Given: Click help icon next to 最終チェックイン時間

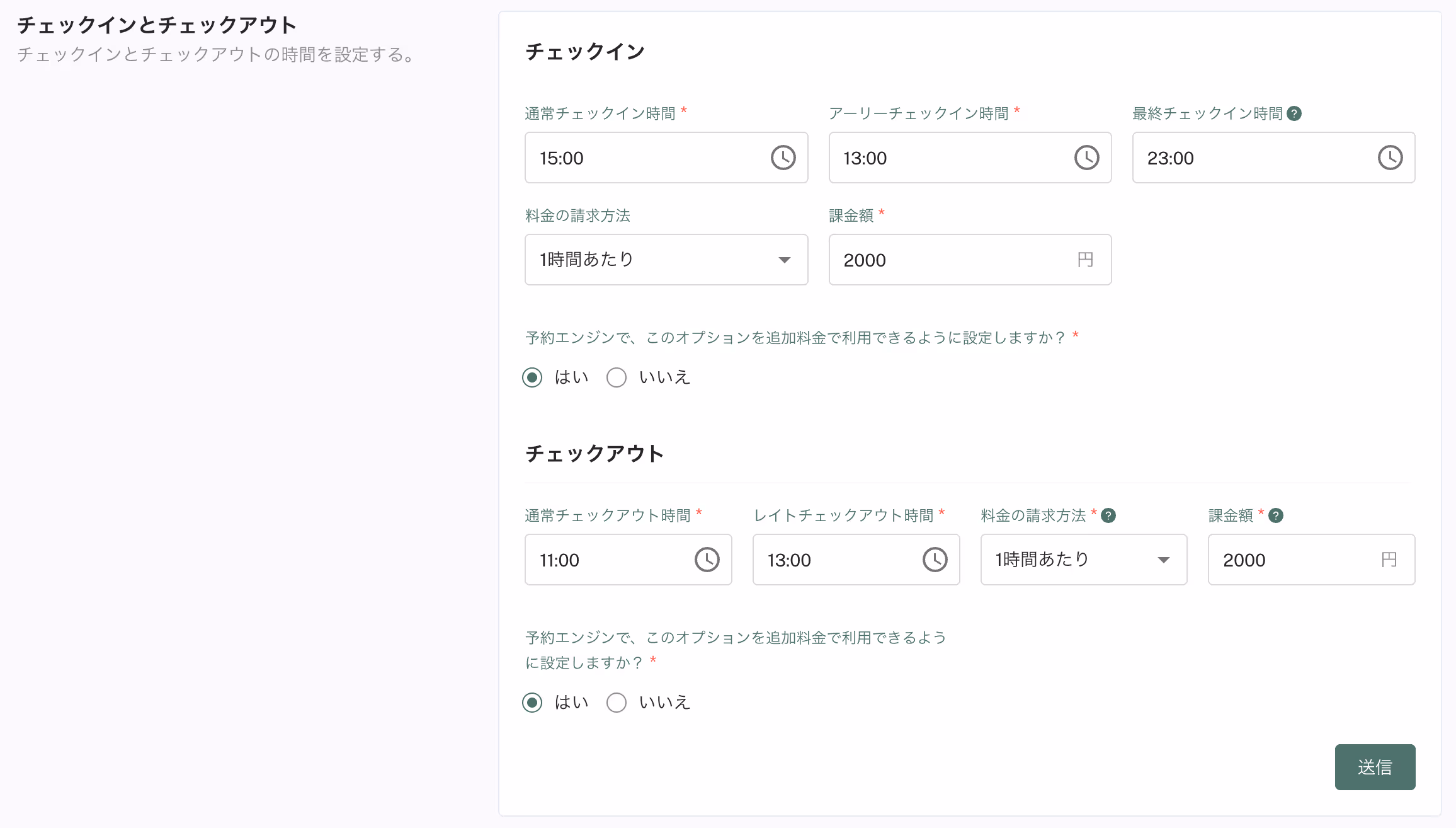Looking at the screenshot, I should click(1294, 113).
